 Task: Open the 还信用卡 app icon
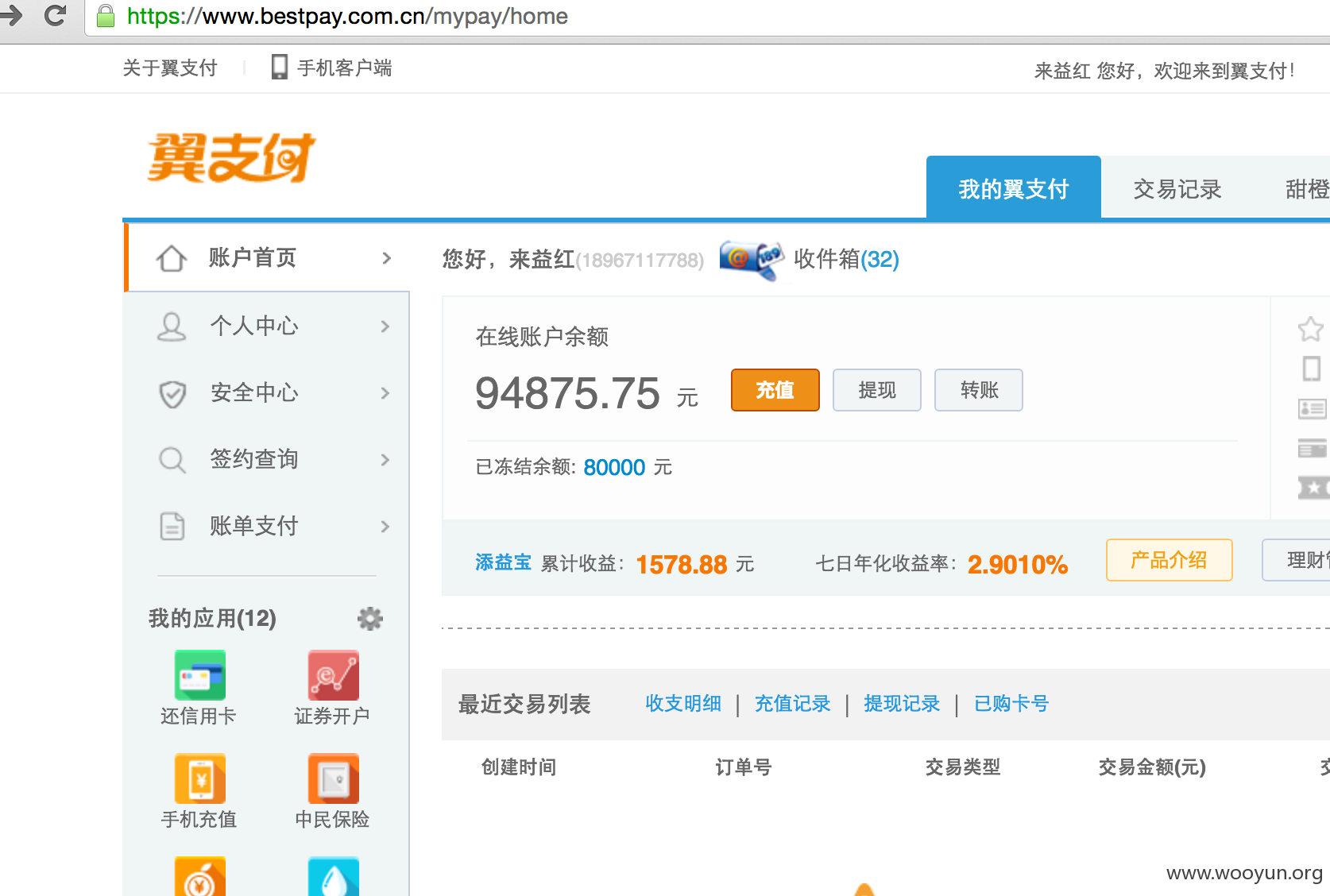tap(200, 675)
